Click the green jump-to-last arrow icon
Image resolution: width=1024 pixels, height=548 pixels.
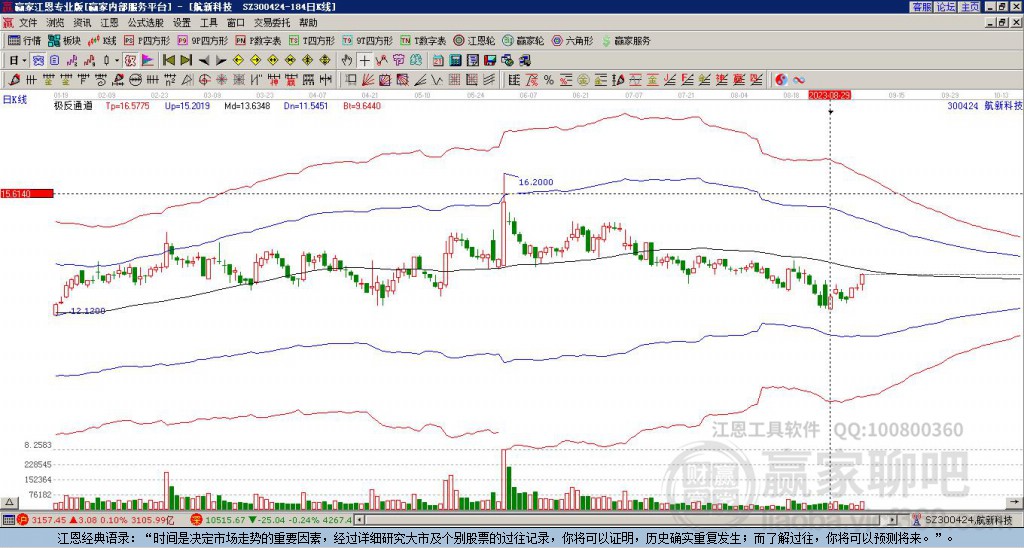point(186,61)
